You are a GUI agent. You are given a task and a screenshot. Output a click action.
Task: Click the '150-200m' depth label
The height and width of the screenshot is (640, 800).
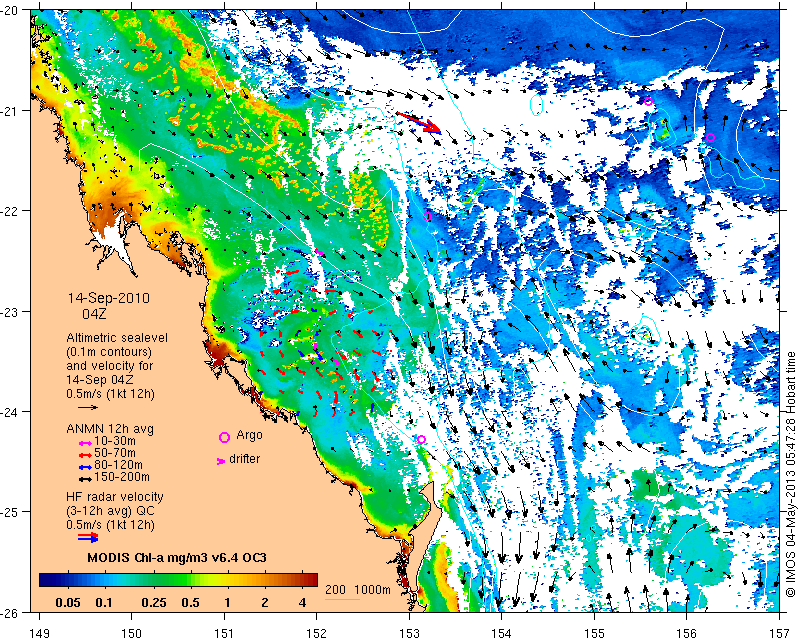point(122,477)
